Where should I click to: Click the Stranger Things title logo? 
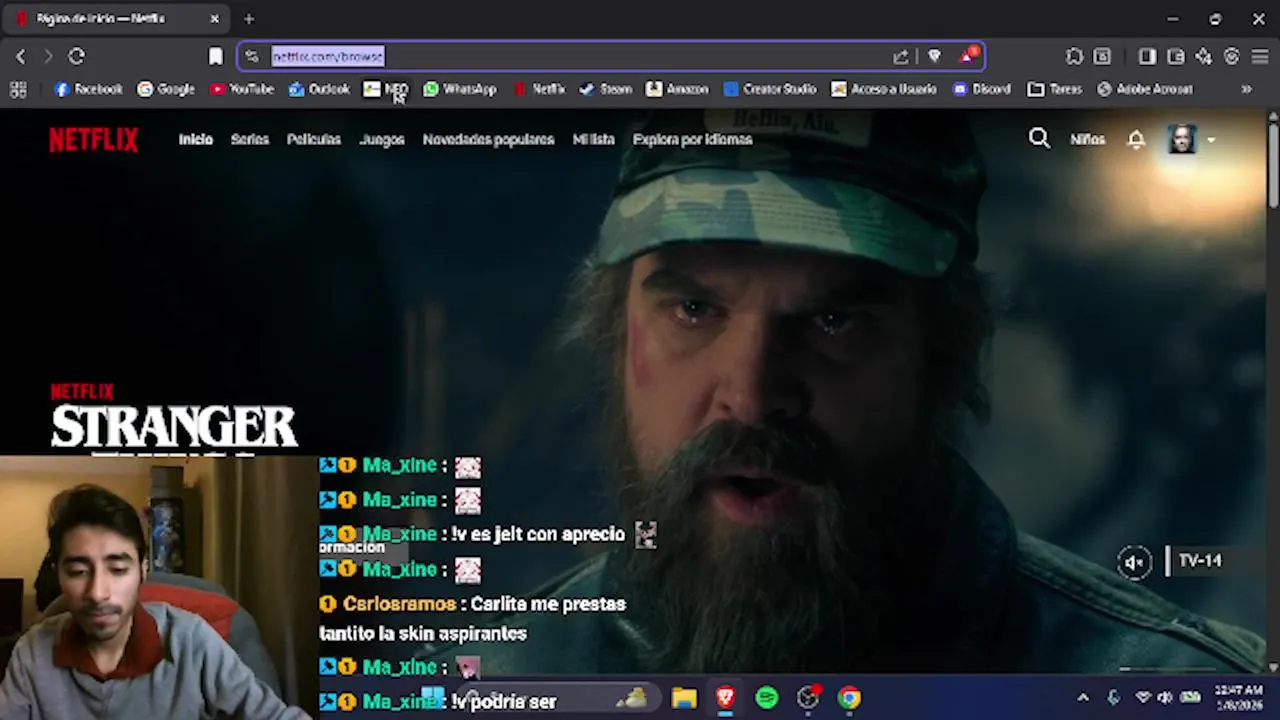pos(174,428)
